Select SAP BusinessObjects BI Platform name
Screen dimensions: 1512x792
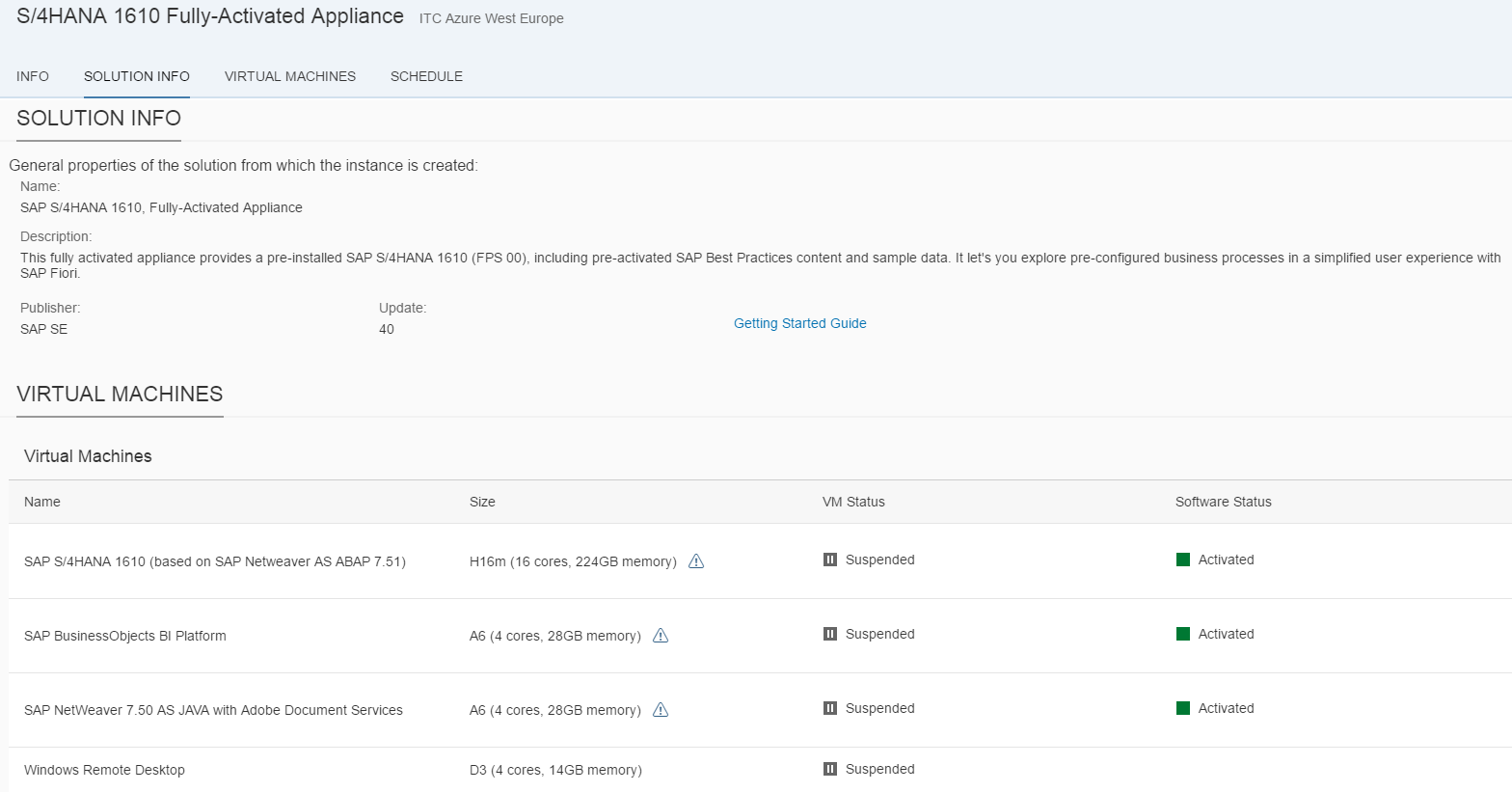coord(125,636)
